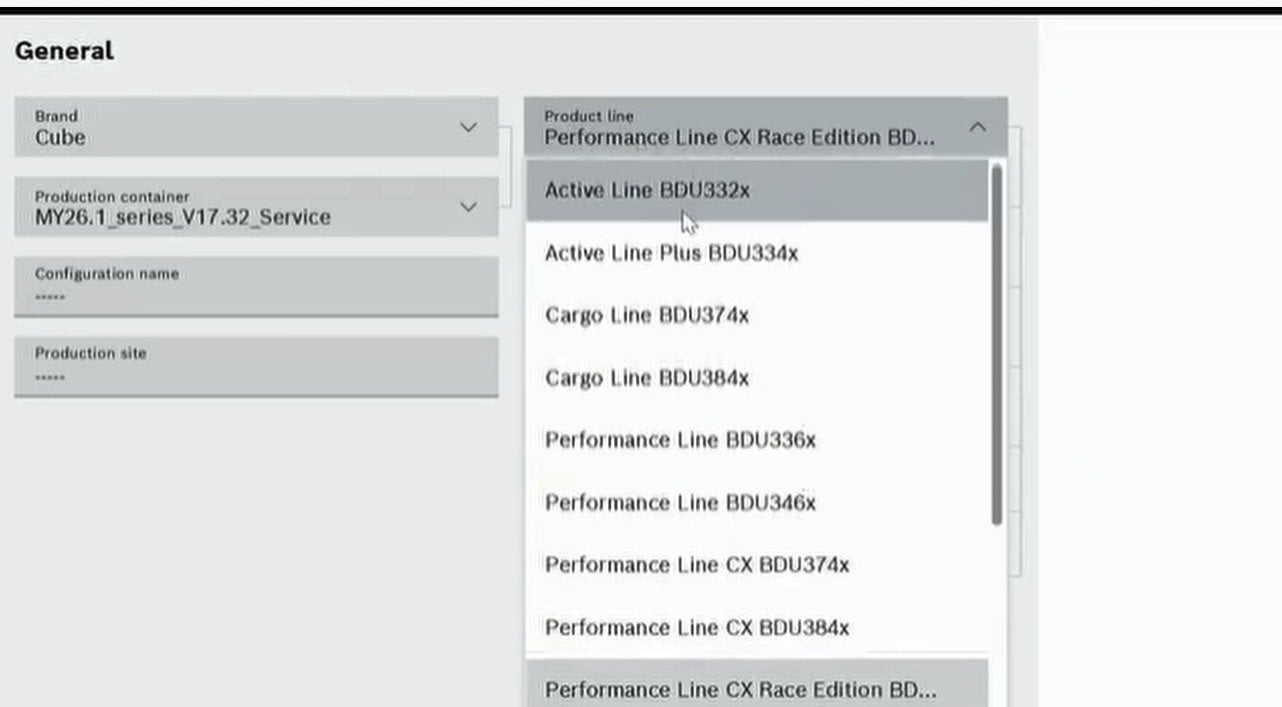Select Performance Line CX BDU384x

757,627
